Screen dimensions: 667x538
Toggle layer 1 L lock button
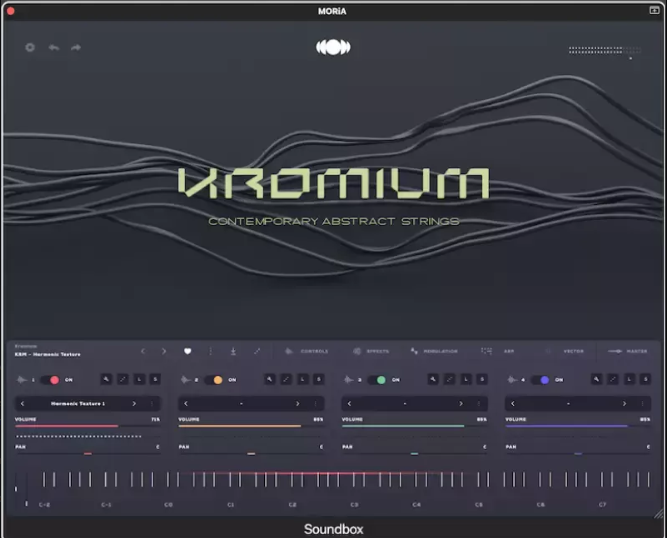point(139,379)
